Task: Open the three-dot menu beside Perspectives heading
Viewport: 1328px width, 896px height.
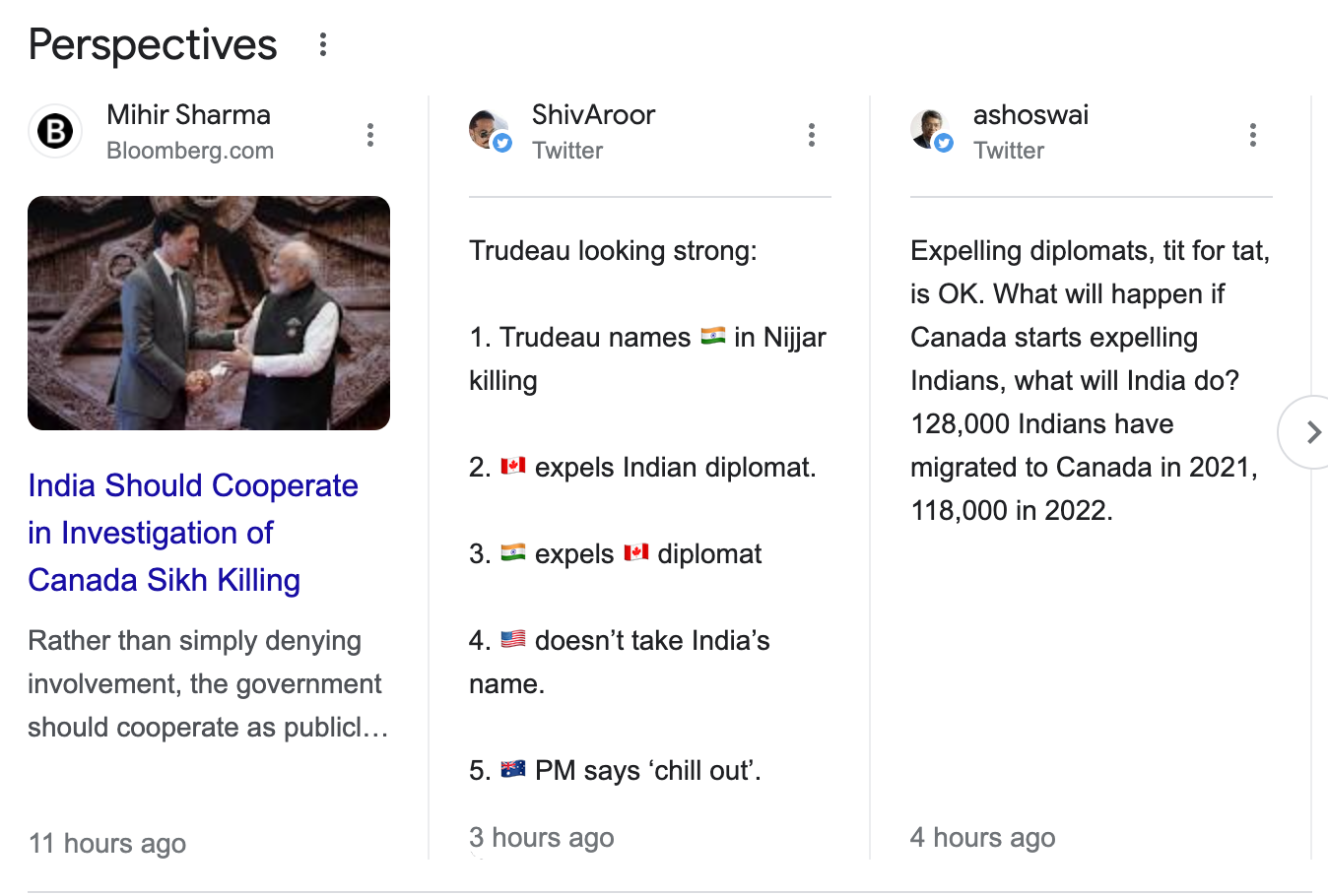Action: [322, 44]
